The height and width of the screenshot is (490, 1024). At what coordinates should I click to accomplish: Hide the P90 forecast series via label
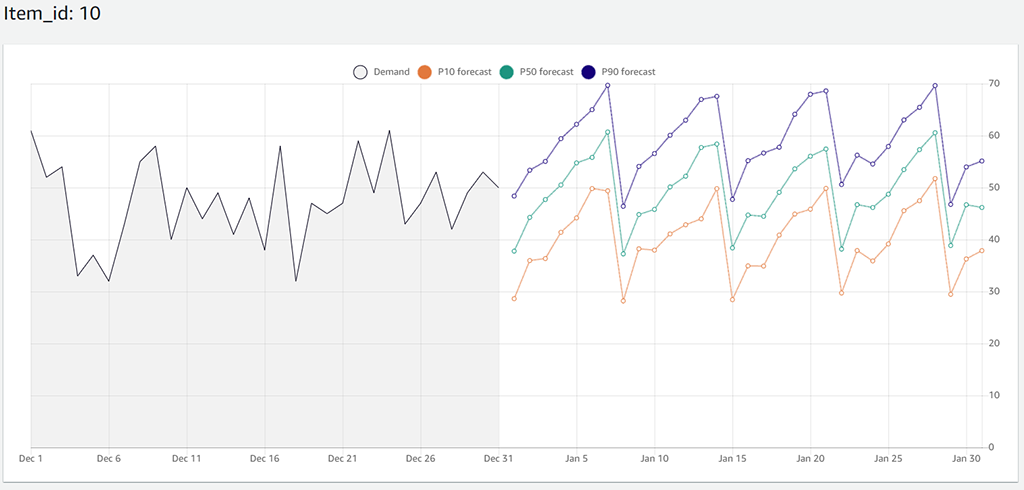click(x=628, y=72)
